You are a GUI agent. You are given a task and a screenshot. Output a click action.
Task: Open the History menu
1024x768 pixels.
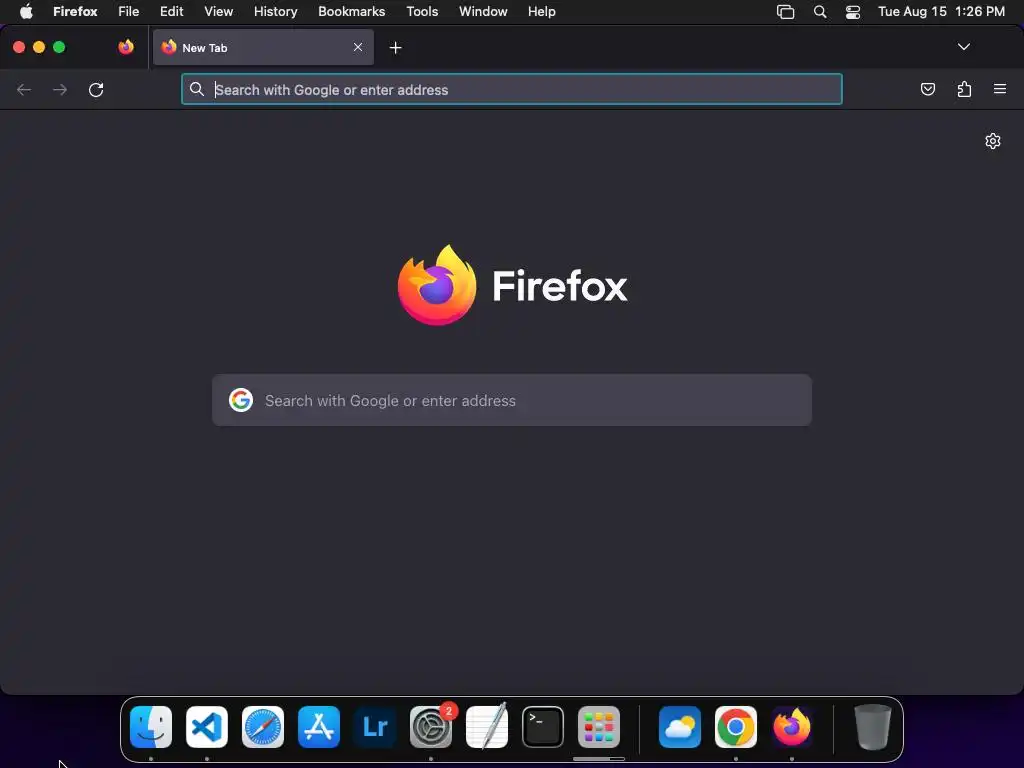[x=276, y=12]
